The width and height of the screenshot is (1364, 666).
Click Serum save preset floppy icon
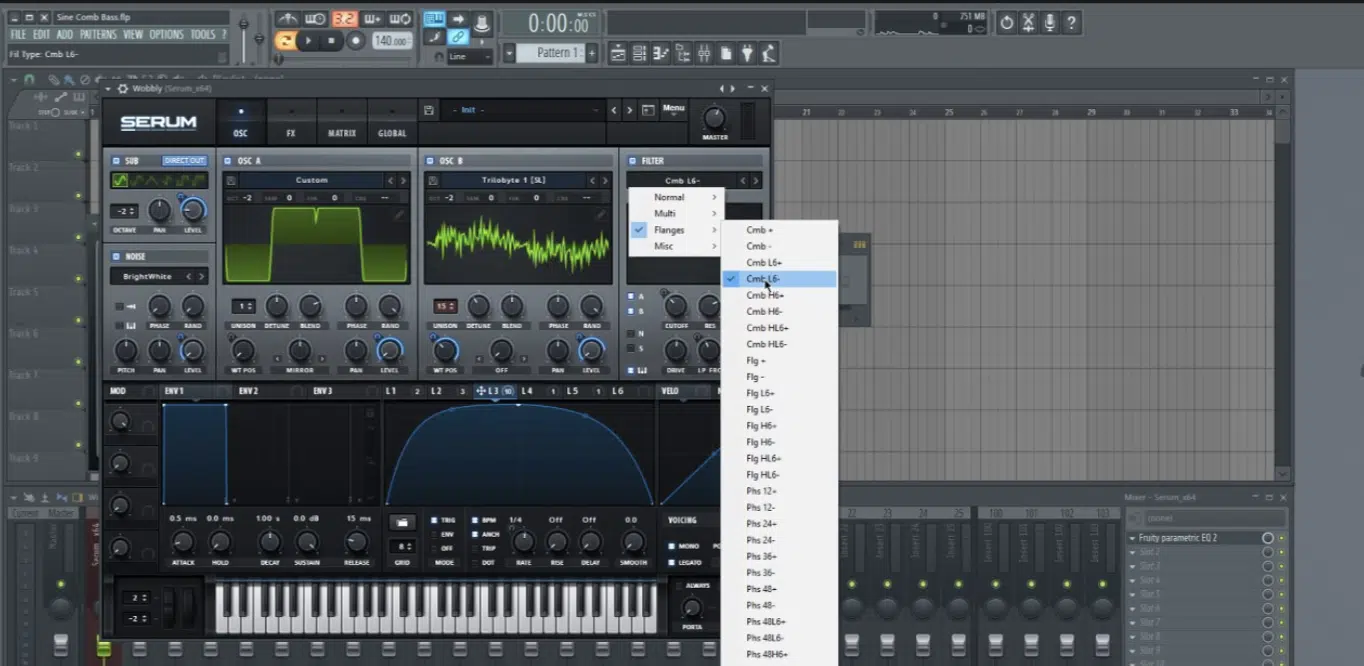coord(428,110)
